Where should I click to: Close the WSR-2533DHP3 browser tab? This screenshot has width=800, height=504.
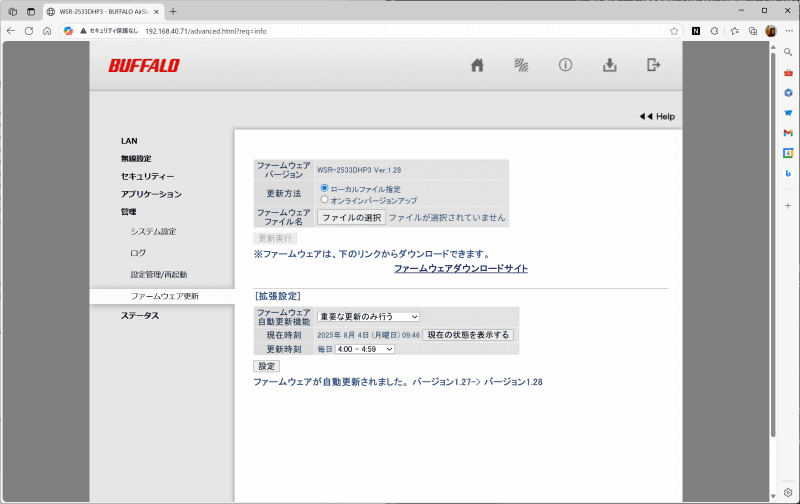pos(156,12)
